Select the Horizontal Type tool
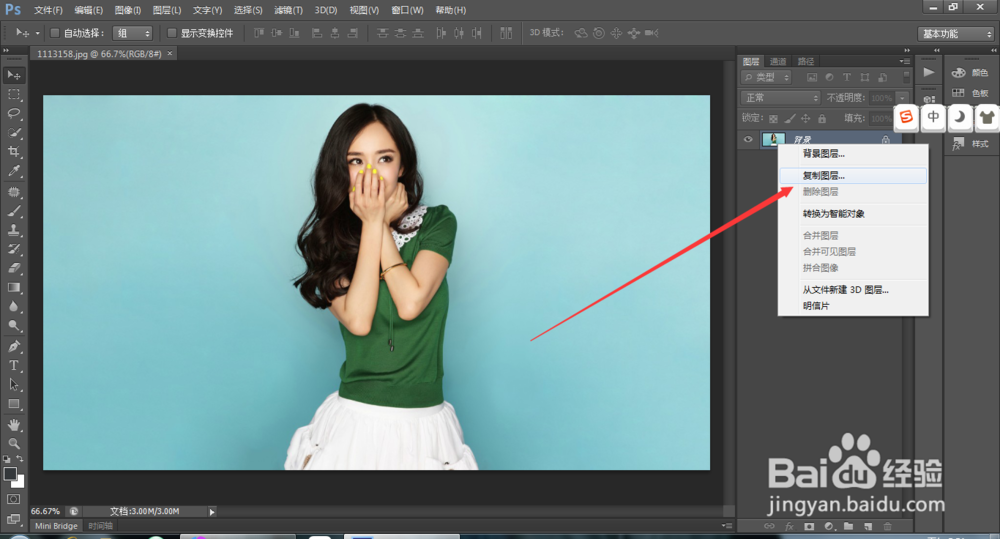Image resolution: width=1000 pixels, height=539 pixels. (x=13, y=365)
